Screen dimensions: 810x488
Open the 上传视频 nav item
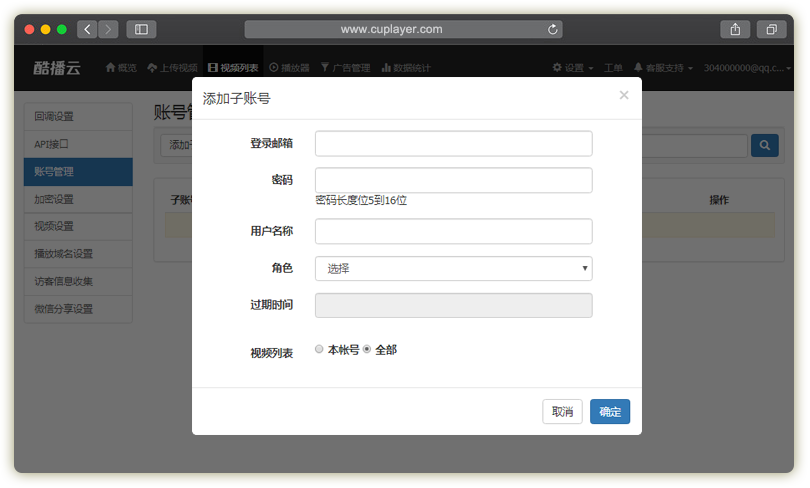[x=172, y=68]
